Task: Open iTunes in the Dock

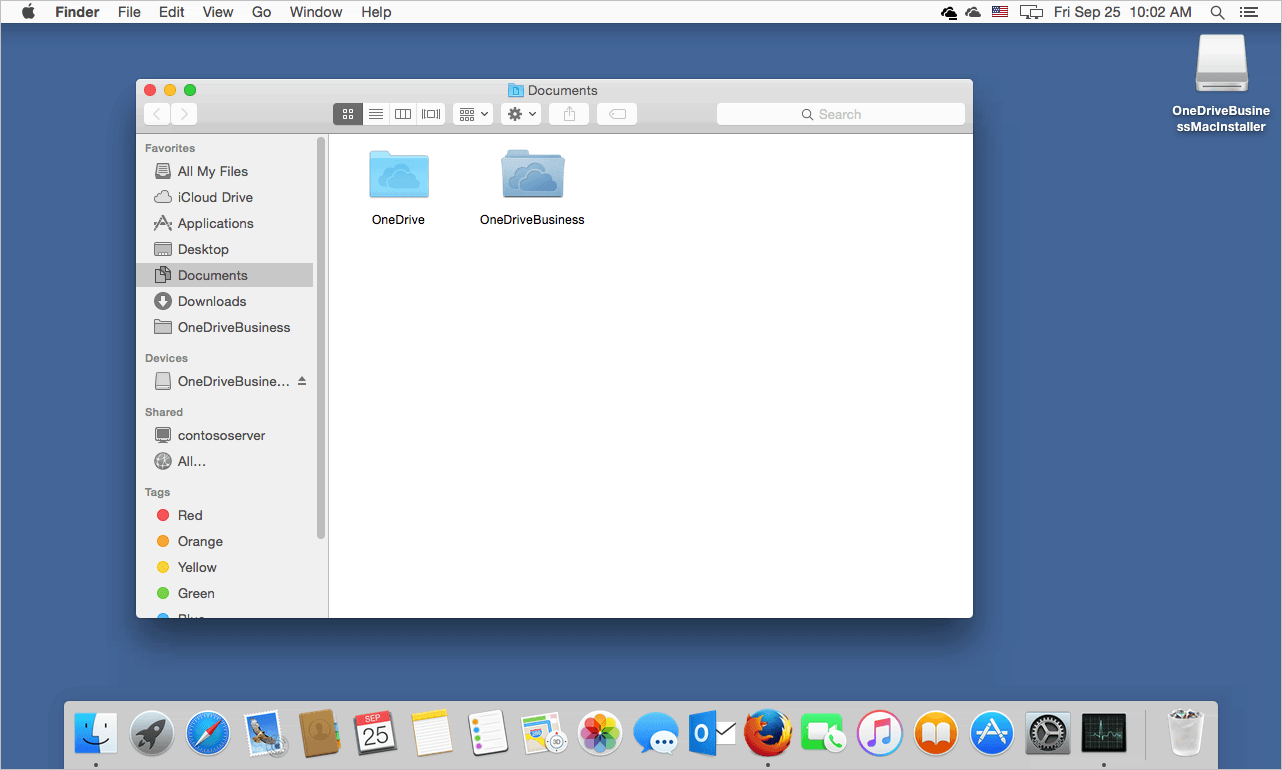Action: 880,734
